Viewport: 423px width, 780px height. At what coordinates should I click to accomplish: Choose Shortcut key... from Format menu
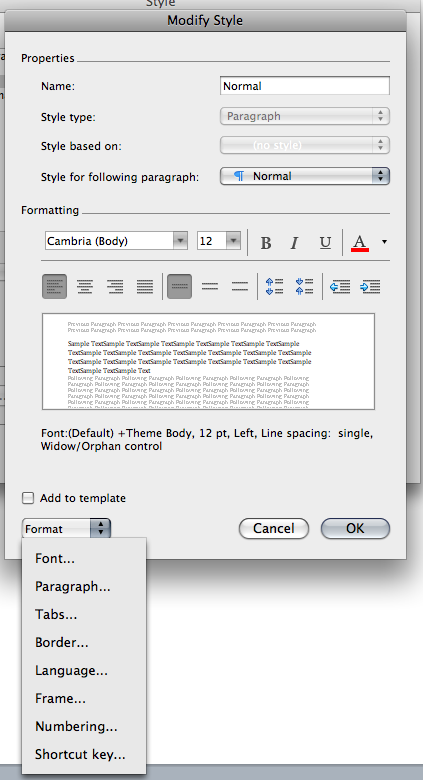[84, 754]
